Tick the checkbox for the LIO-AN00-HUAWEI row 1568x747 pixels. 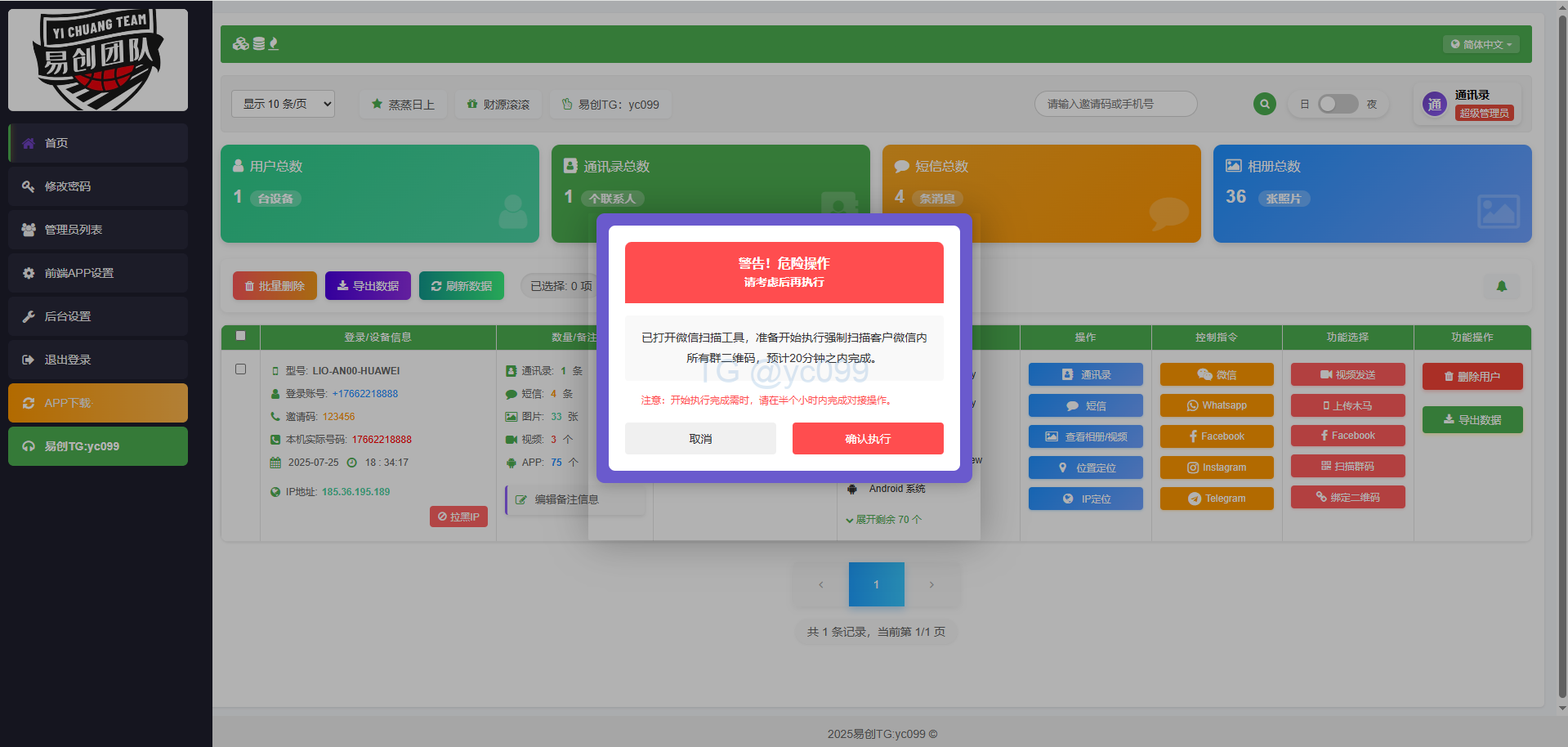click(240, 369)
